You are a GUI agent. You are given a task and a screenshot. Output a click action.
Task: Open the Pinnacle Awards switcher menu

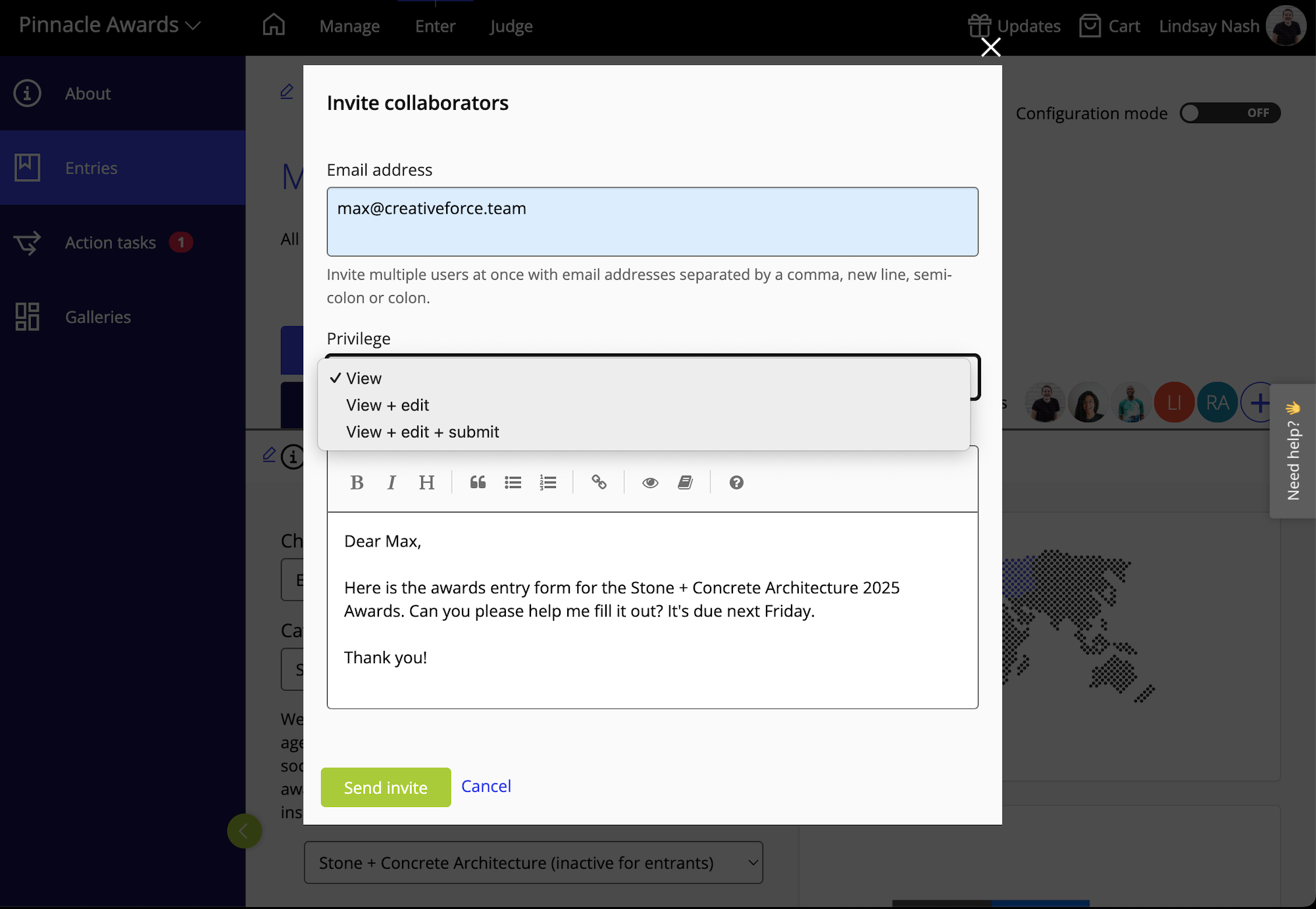(x=109, y=24)
